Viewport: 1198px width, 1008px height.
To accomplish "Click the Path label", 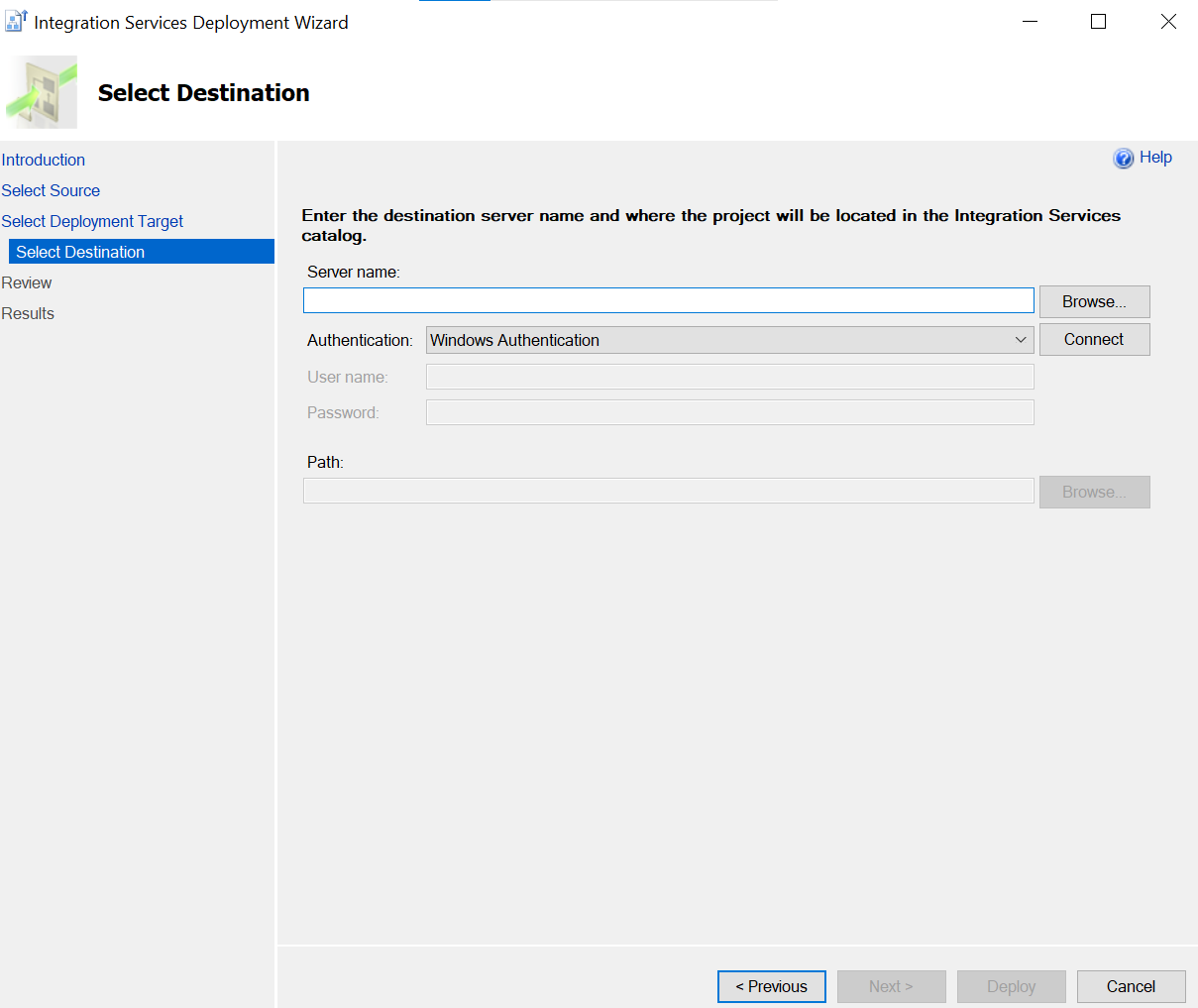I will tap(325, 462).
